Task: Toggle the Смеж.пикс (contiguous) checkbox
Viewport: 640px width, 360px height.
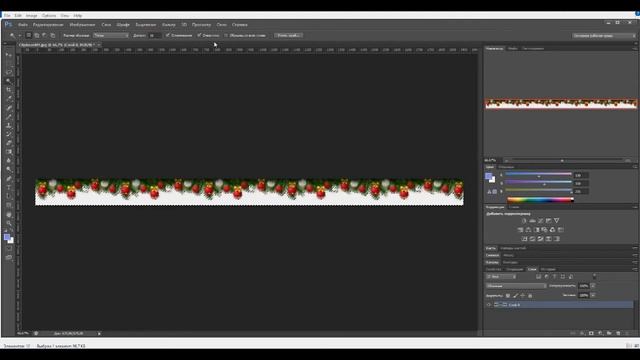Action: tap(199, 36)
